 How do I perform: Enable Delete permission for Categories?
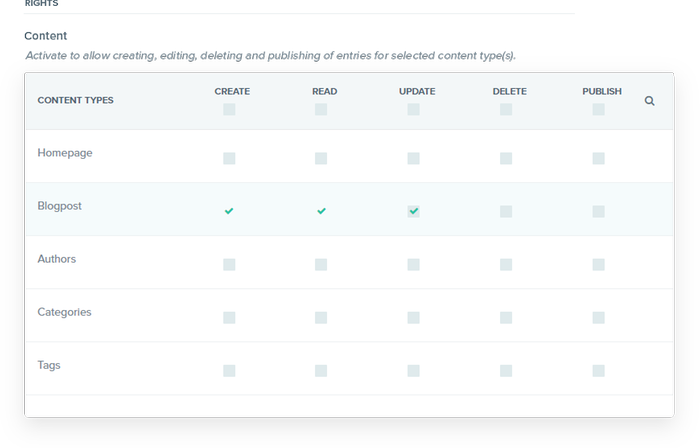pyautogui.click(x=506, y=318)
